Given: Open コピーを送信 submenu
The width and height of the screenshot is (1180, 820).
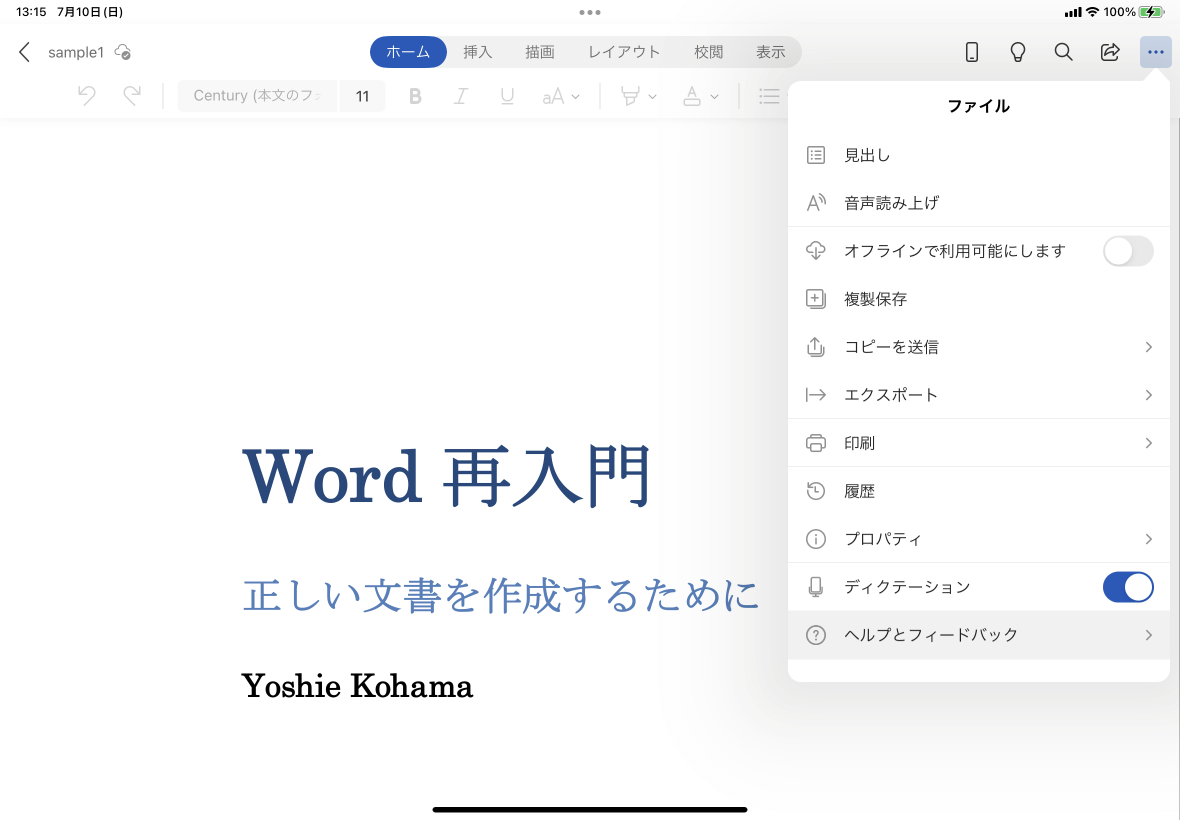Looking at the screenshot, I should tap(978, 347).
